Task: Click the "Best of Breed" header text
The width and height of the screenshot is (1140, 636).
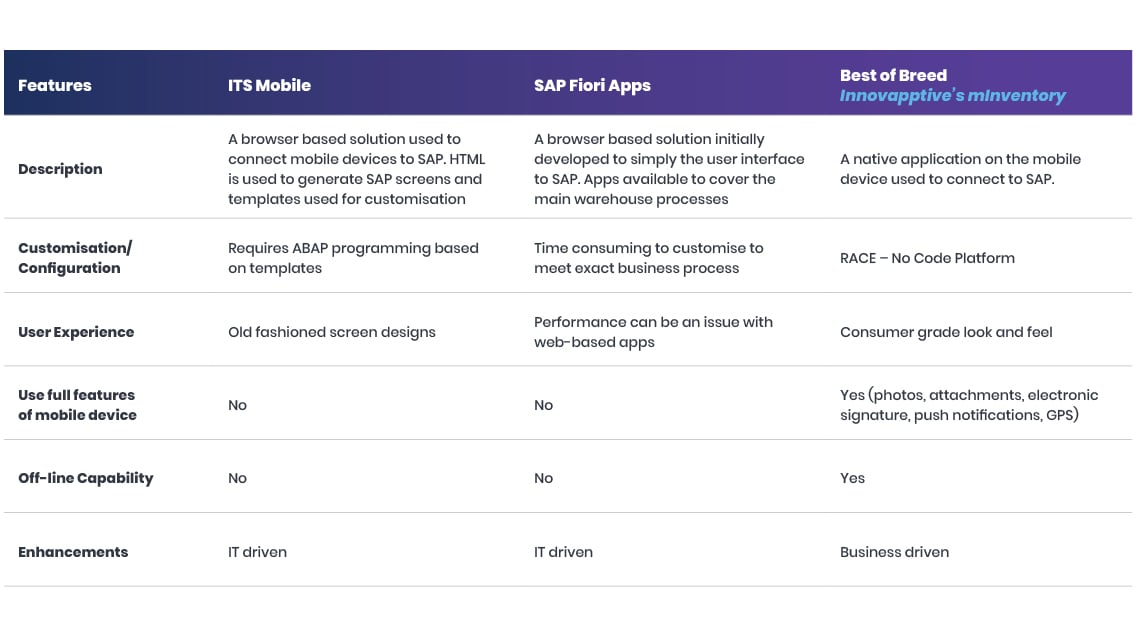Action: (x=893, y=75)
